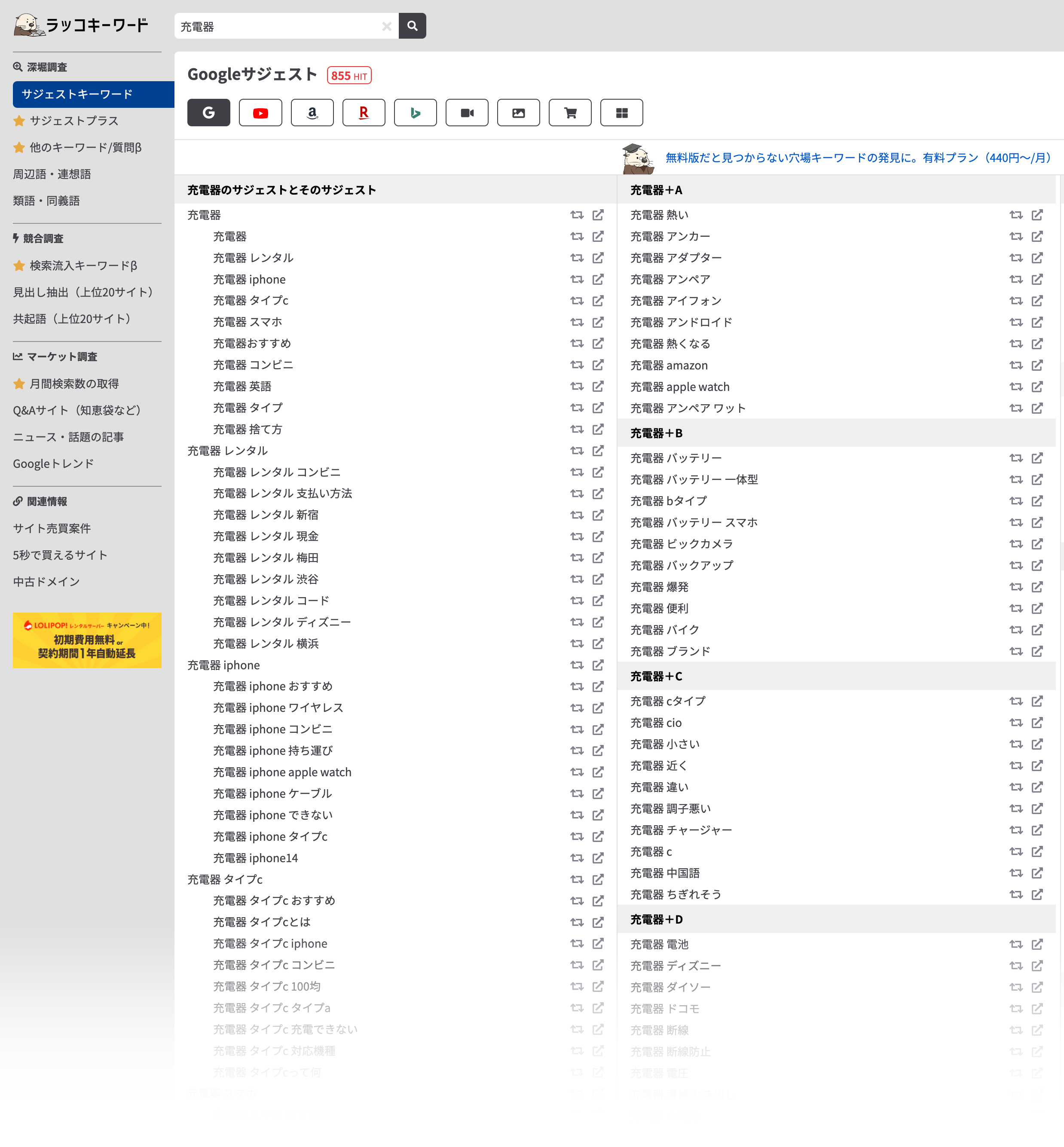Run search using the magnifier button
Image resolution: width=1064 pixels, height=1147 pixels.
[x=412, y=26]
